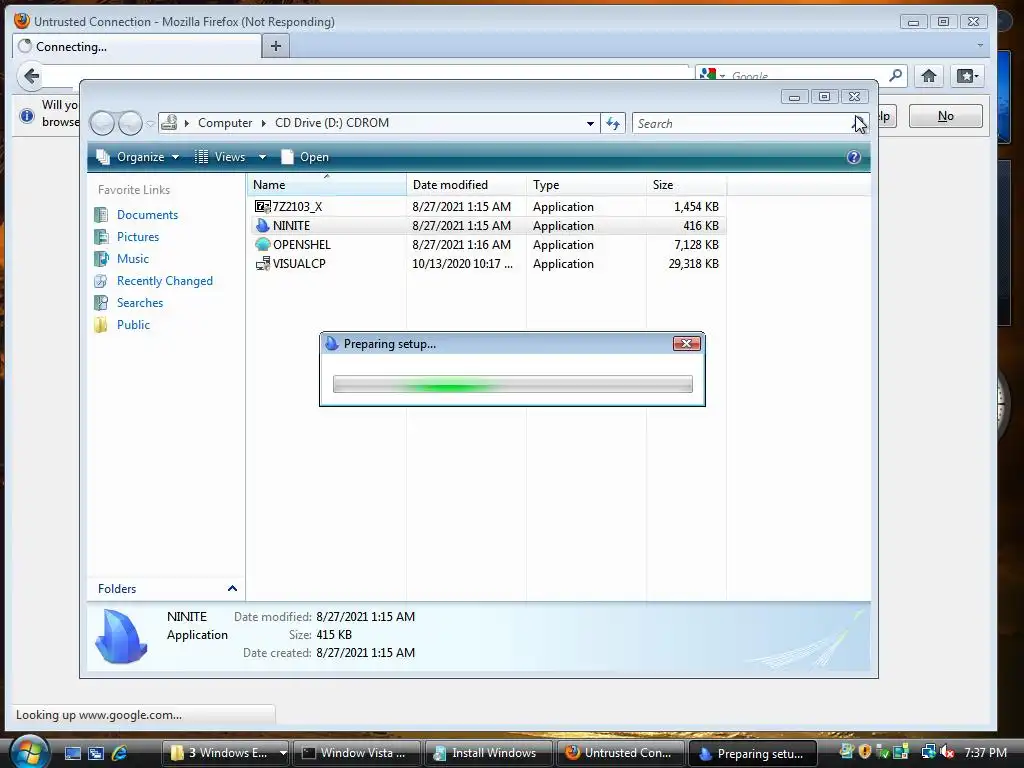Click 10/13/2020 date cell for VISUALCP
Image resolution: width=1024 pixels, height=768 pixels.
click(462, 264)
